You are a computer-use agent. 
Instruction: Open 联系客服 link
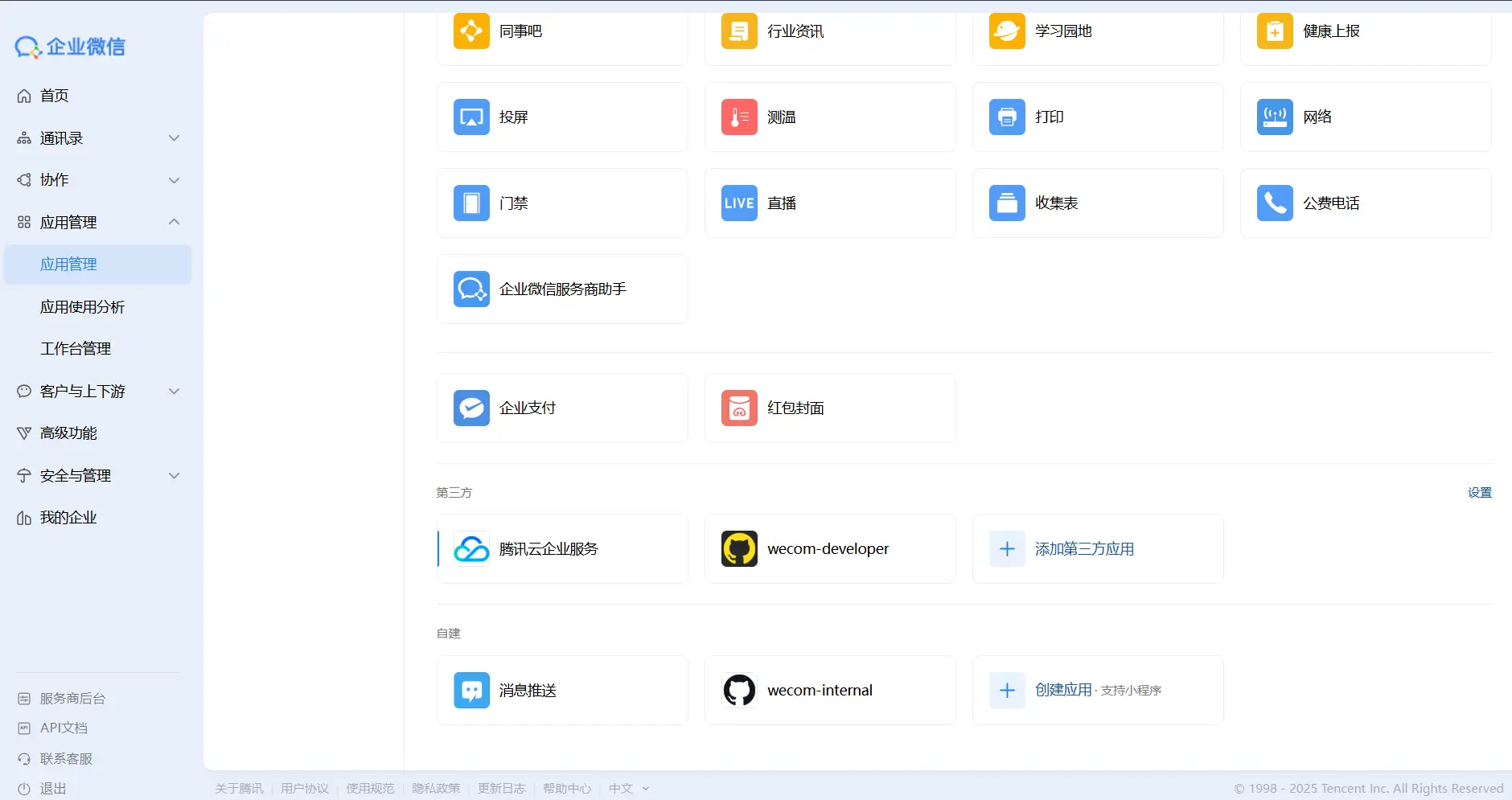click(x=66, y=759)
